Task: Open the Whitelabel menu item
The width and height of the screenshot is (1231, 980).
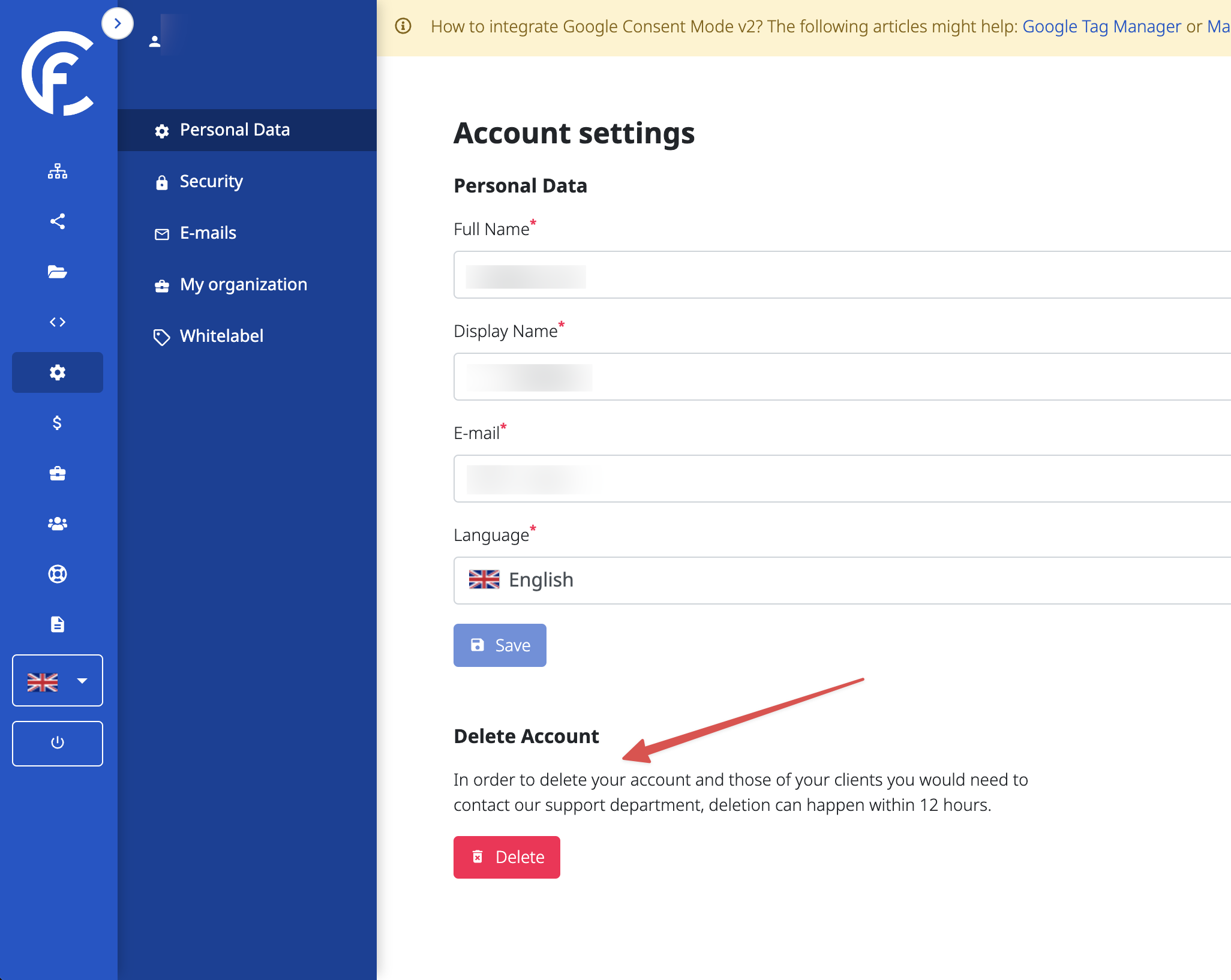Action: pos(221,336)
